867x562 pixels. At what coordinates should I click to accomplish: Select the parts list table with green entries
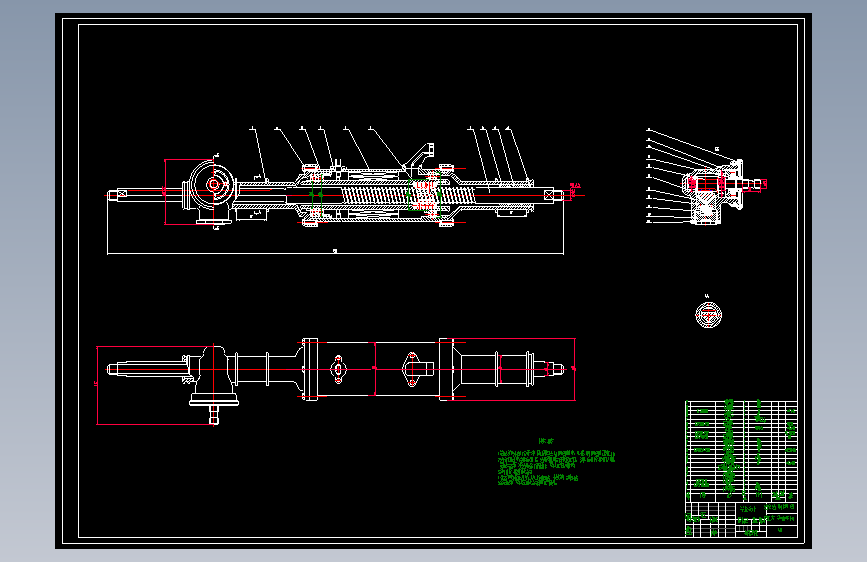tap(741, 451)
